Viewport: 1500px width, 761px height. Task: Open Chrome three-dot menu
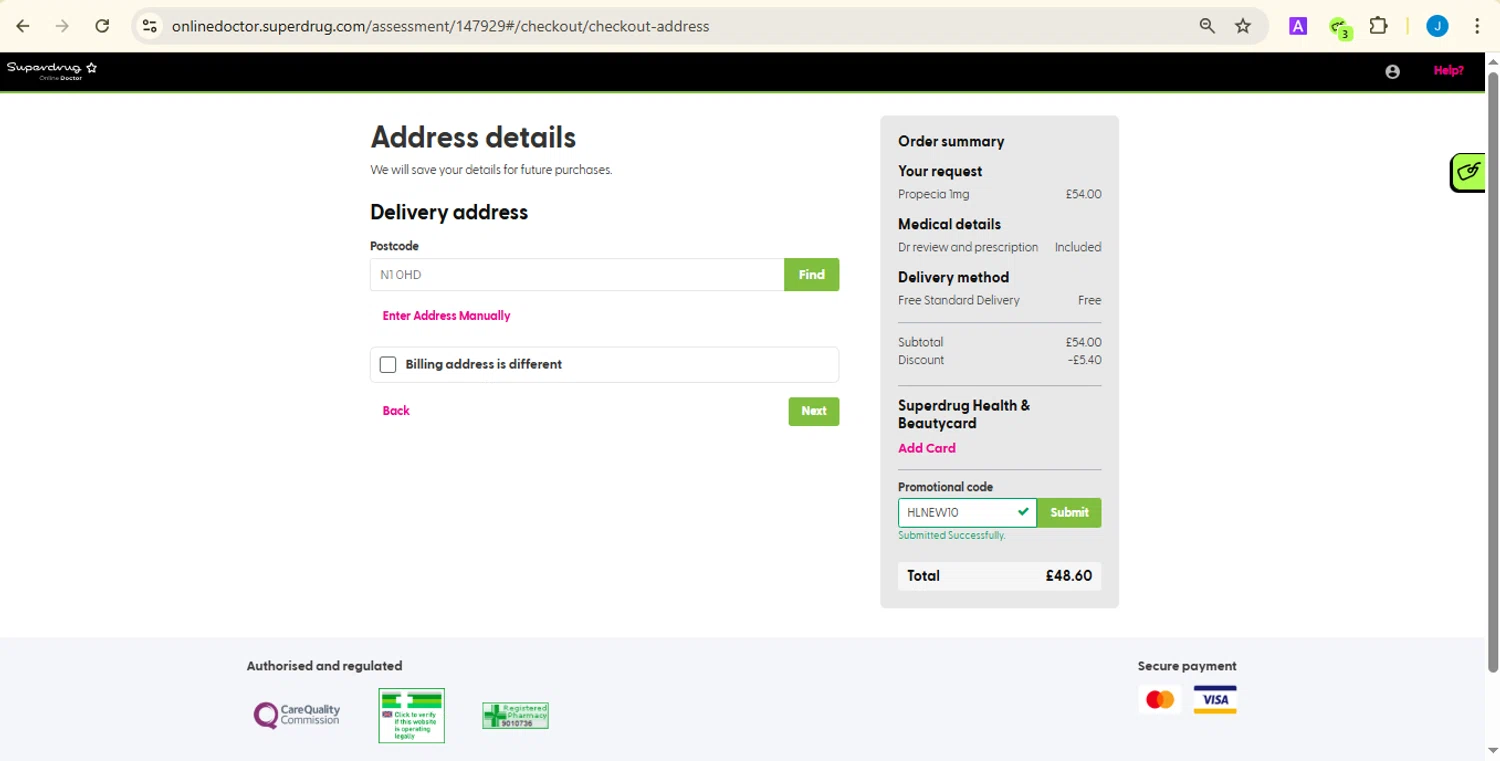point(1477,26)
